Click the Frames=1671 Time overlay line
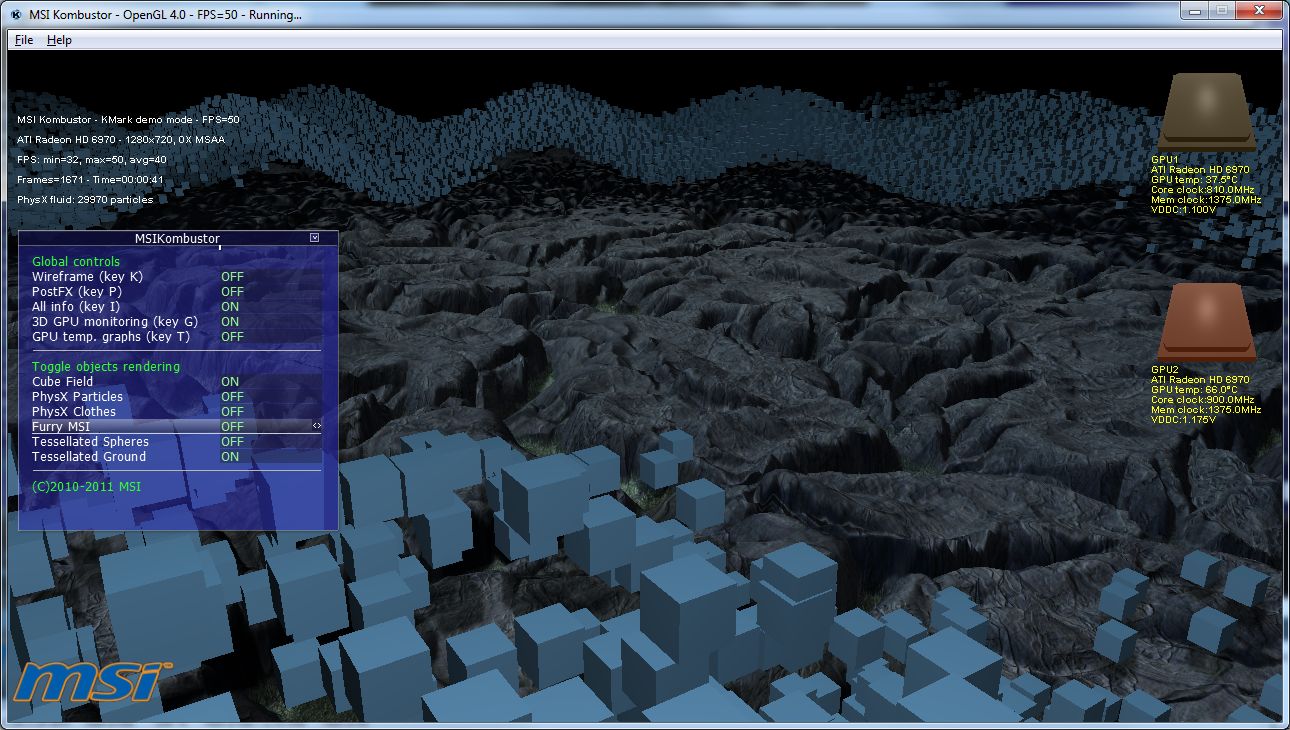 [x=90, y=180]
